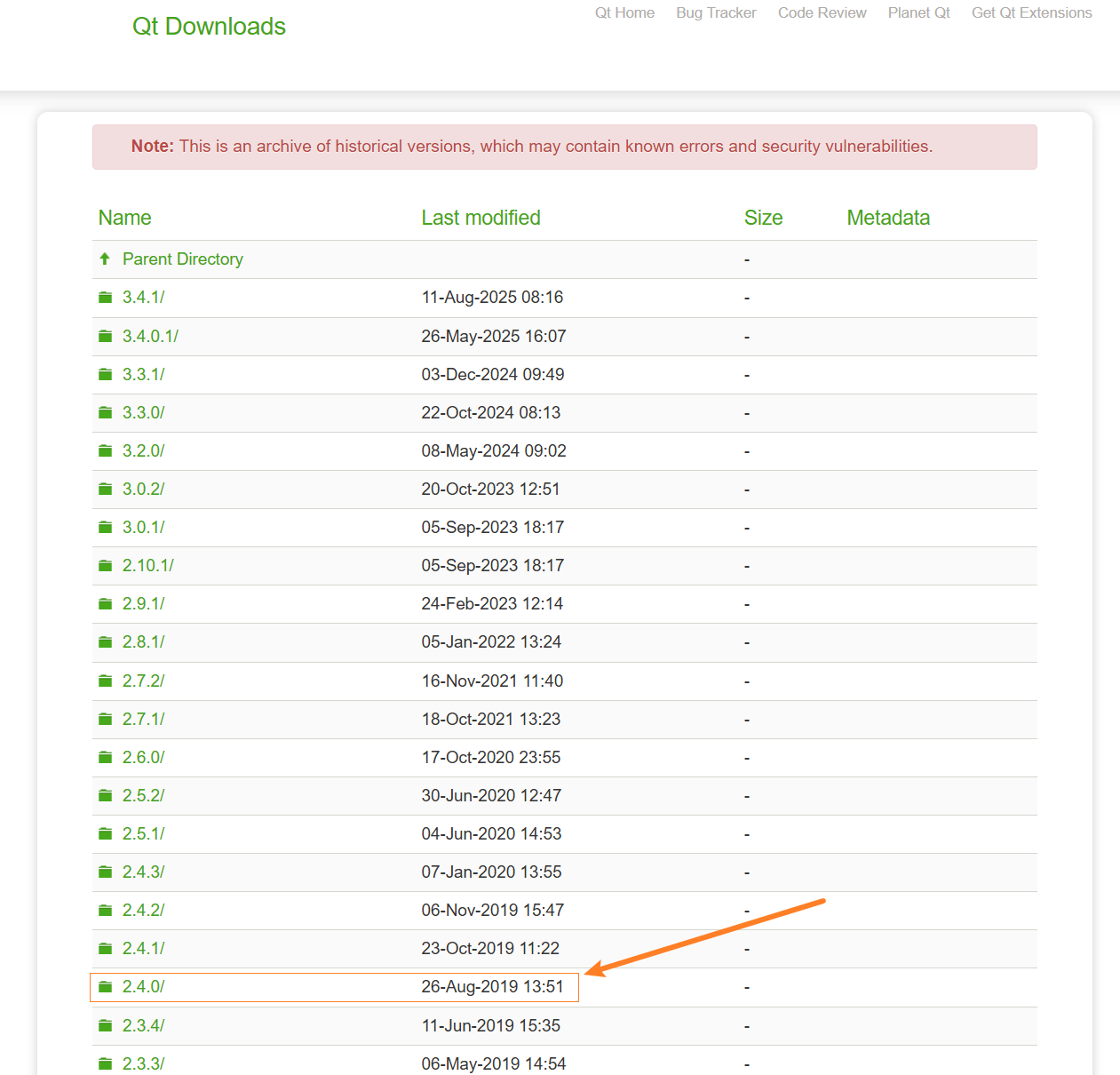Open the 2.6.0/ directory link
This screenshot has height=1075, width=1120.
coord(144,757)
